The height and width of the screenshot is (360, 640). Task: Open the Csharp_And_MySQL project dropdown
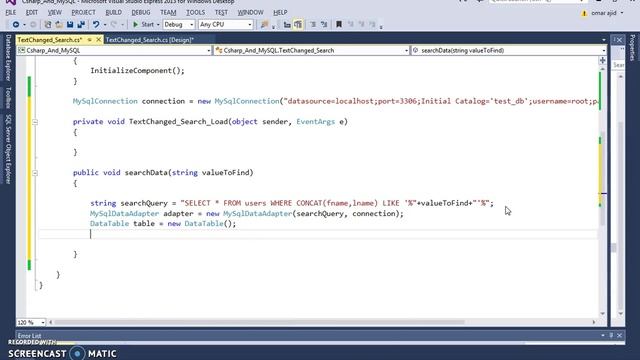tap(114, 51)
